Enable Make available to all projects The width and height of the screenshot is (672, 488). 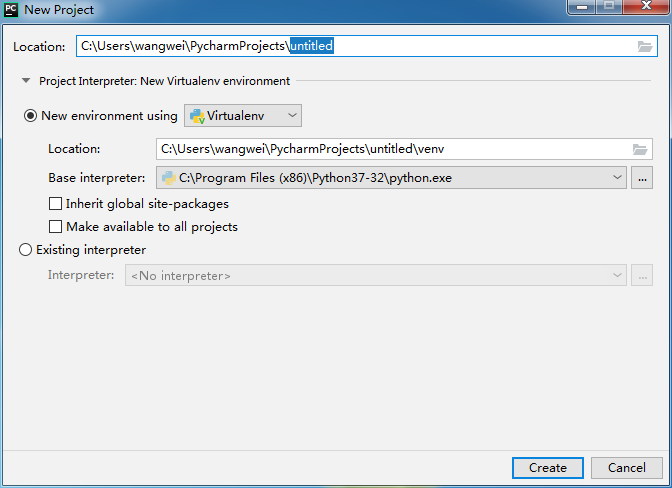pos(55,227)
